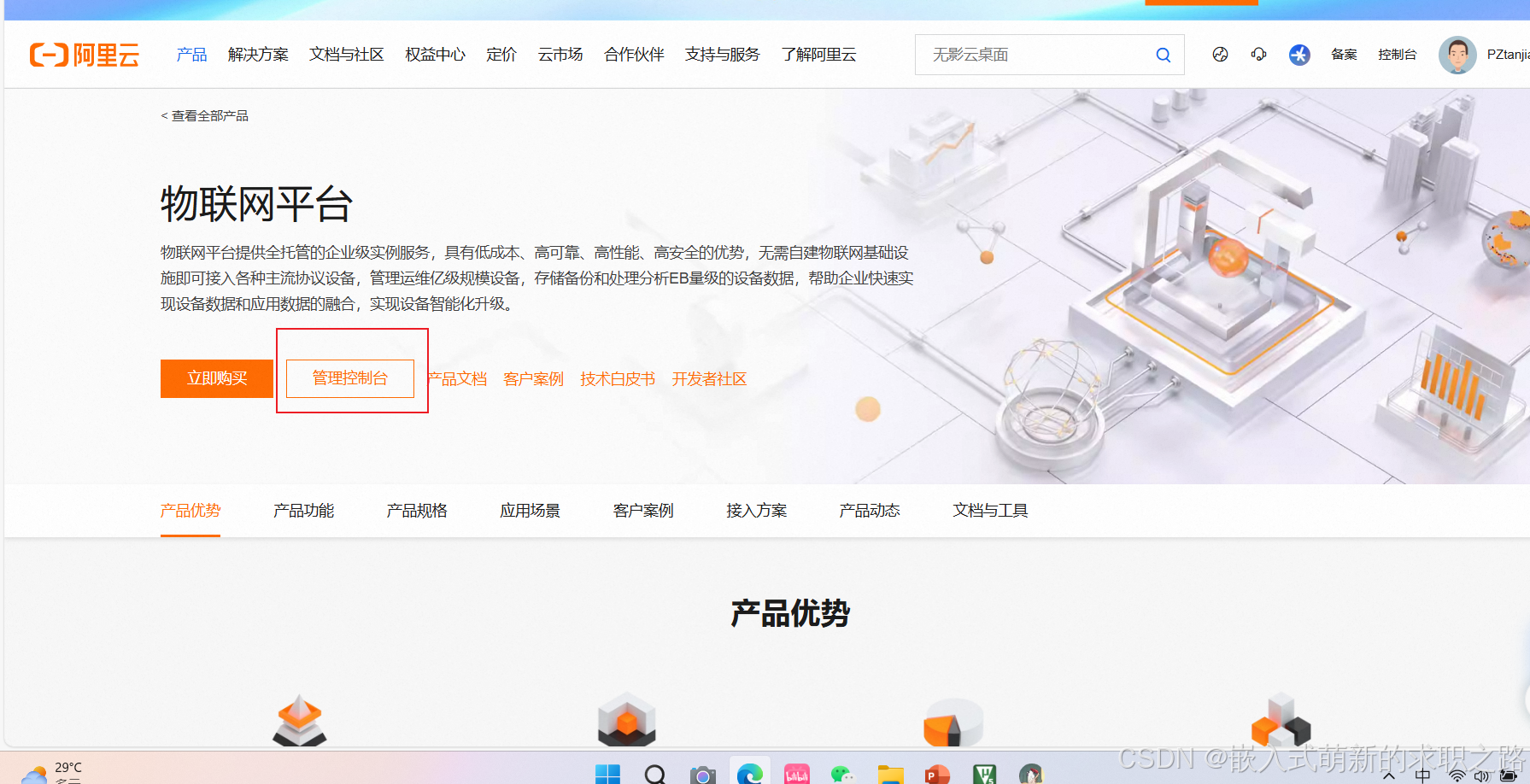Go back via 查看全部产品 link

204,115
